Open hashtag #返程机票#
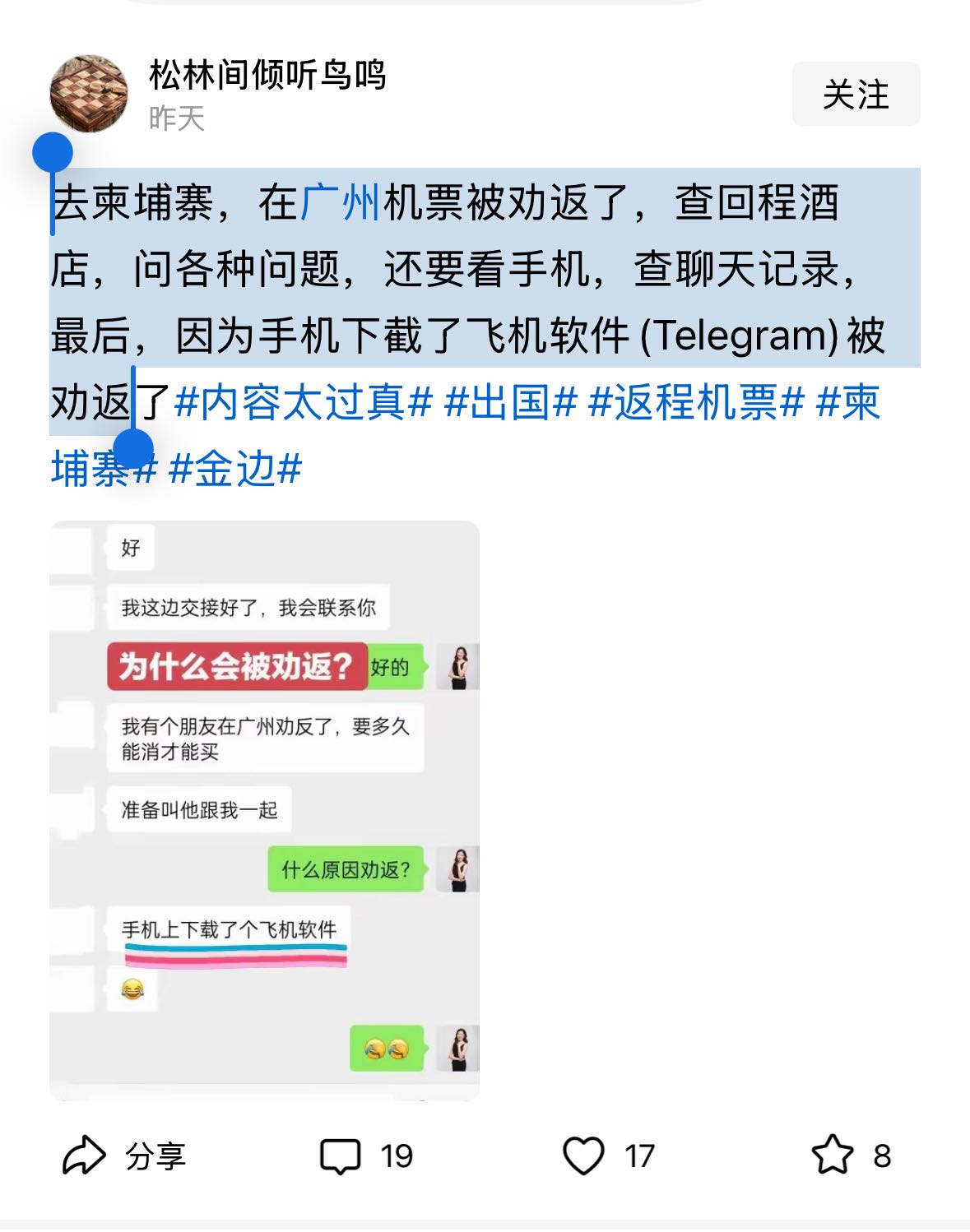This screenshot has height=1232, width=970. point(697,402)
